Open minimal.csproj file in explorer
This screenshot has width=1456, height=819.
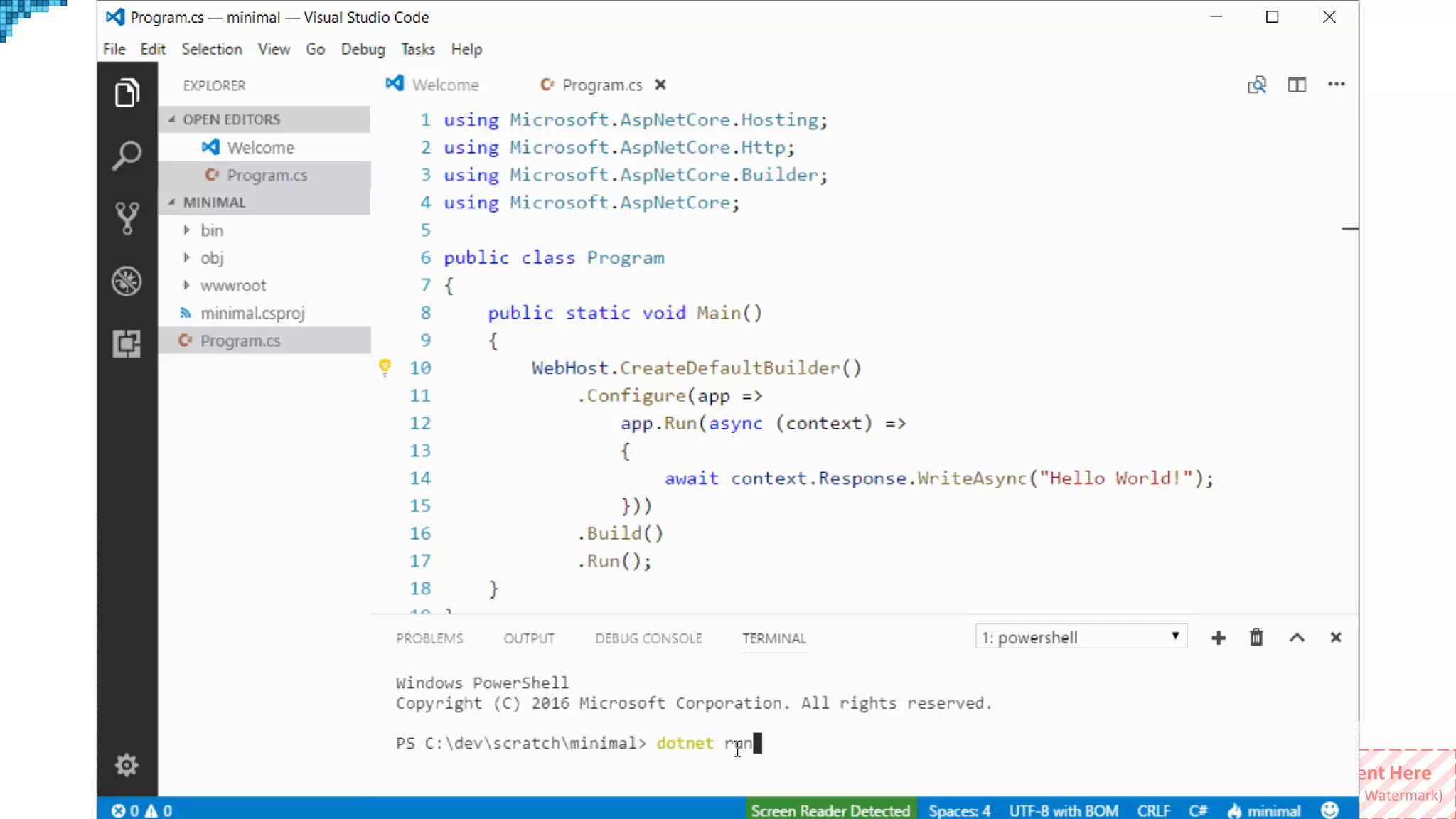click(252, 314)
